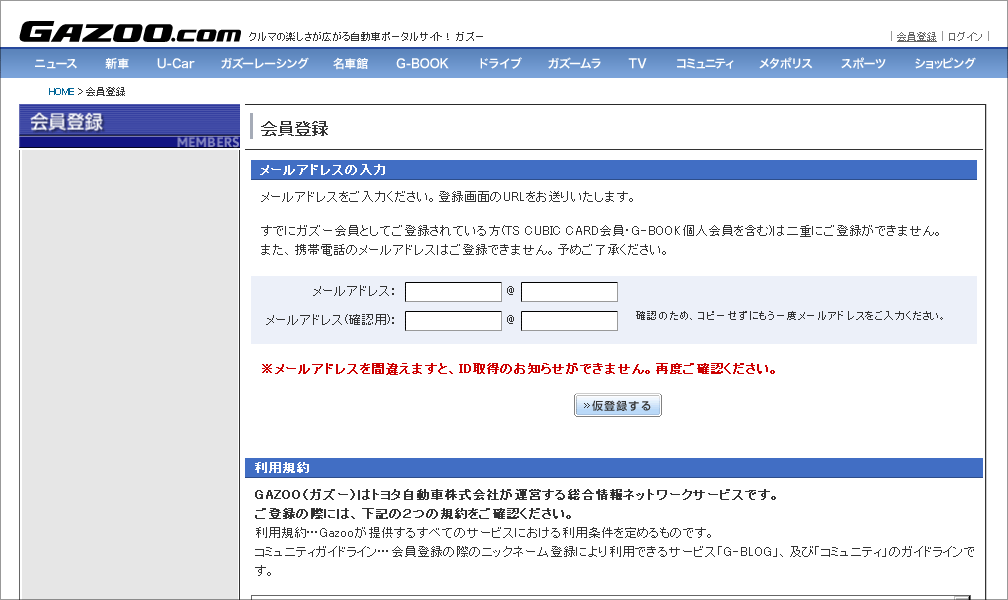1008x600 pixels.
Task: Select 名車館 in the navigation bar
Action: click(350, 64)
